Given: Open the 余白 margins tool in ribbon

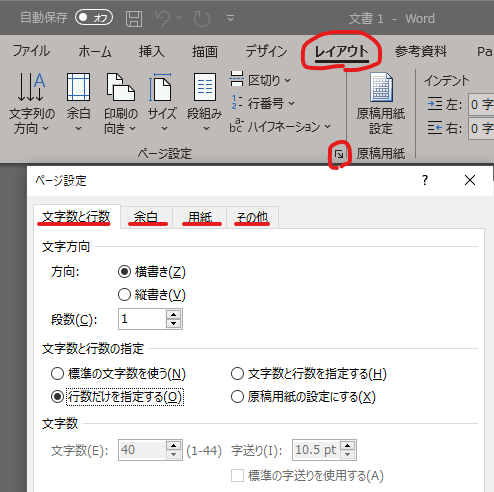Looking at the screenshot, I should 79,103.
